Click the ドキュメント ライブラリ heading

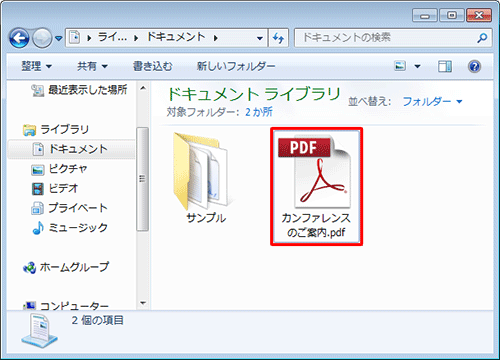[254, 94]
